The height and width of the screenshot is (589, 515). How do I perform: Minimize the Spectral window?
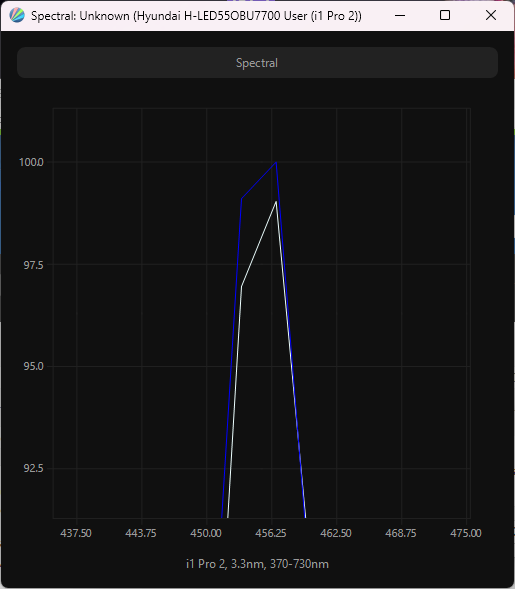[400, 15]
